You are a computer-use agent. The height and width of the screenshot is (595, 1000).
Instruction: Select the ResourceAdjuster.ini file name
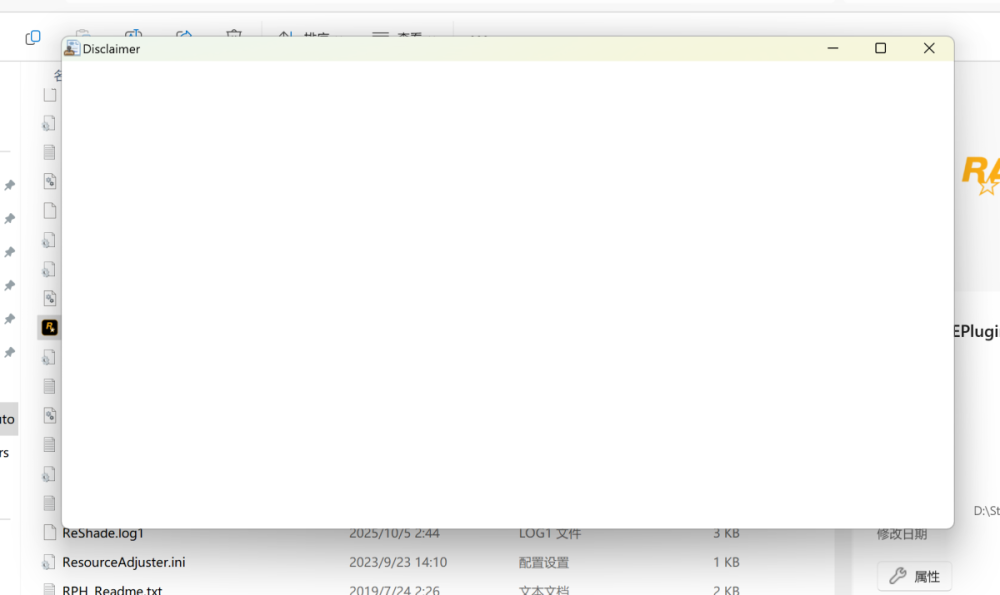point(123,562)
